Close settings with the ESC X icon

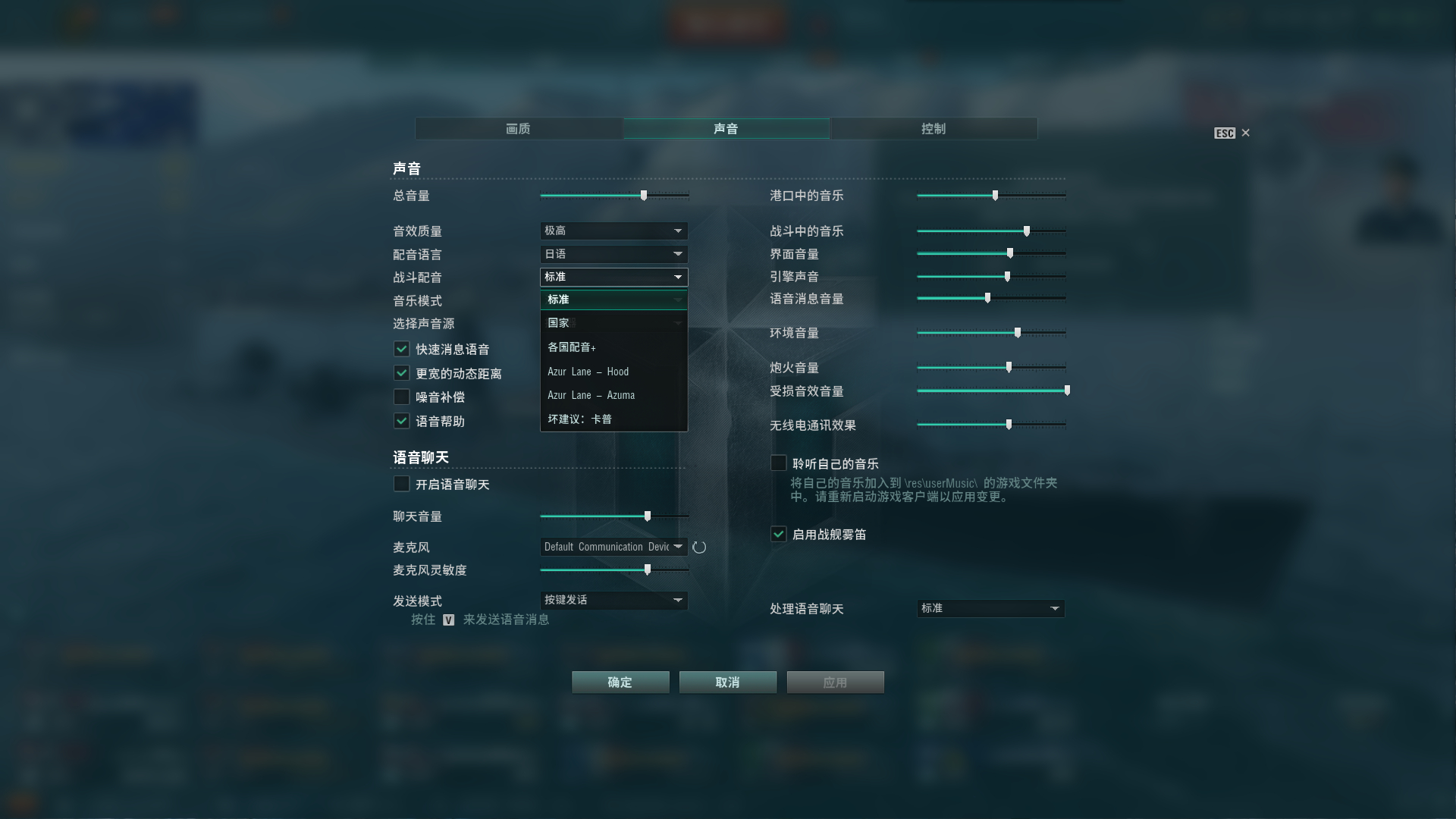[x=1245, y=133]
